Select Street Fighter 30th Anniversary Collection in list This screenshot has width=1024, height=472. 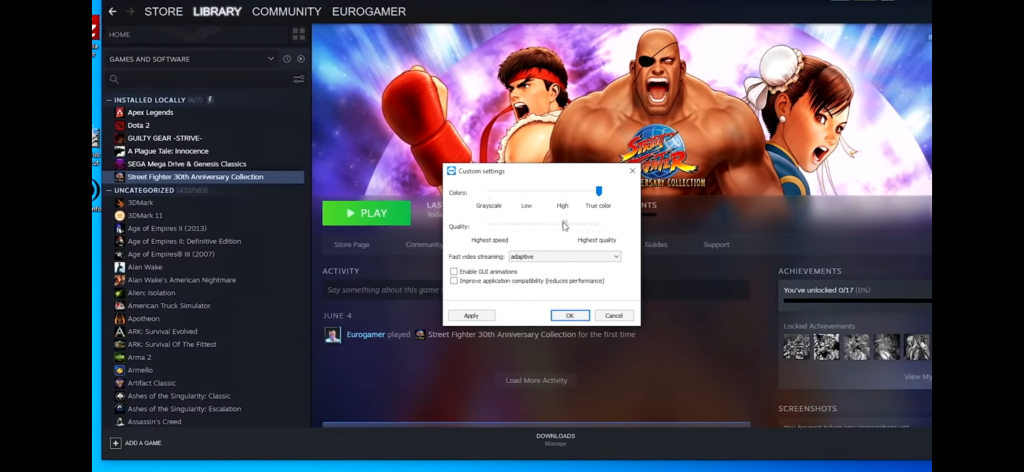coord(204,177)
